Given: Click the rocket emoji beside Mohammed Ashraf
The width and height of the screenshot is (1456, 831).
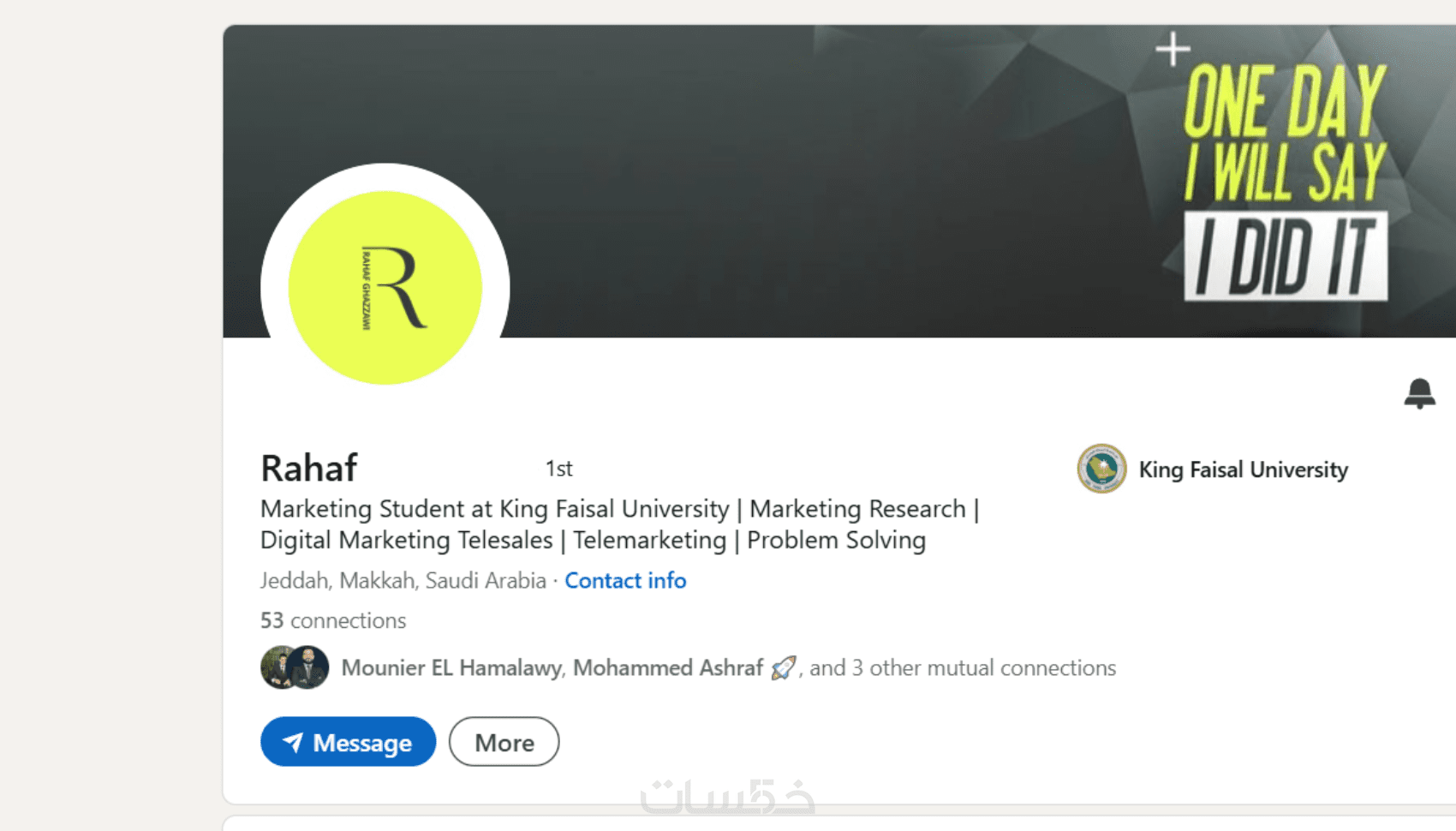Looking at the screenshot, I should 783,667.
